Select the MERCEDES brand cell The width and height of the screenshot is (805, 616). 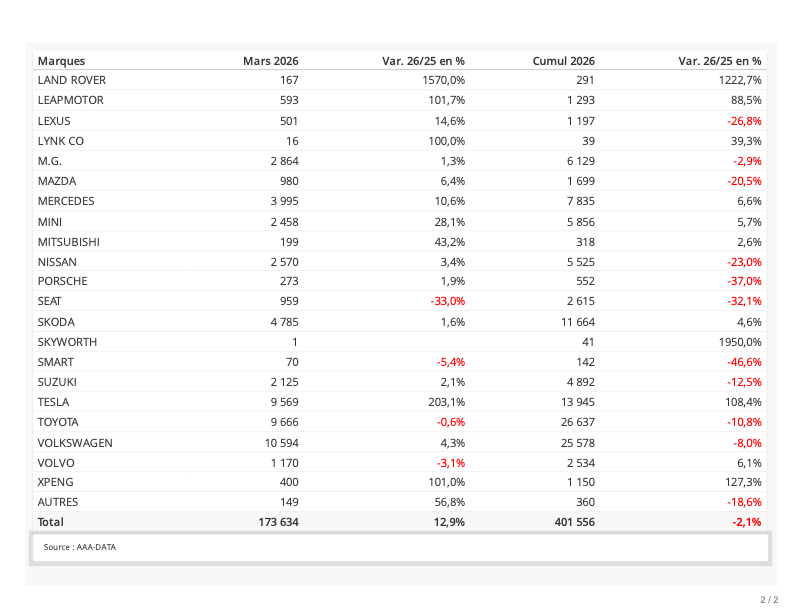point(66,201)
